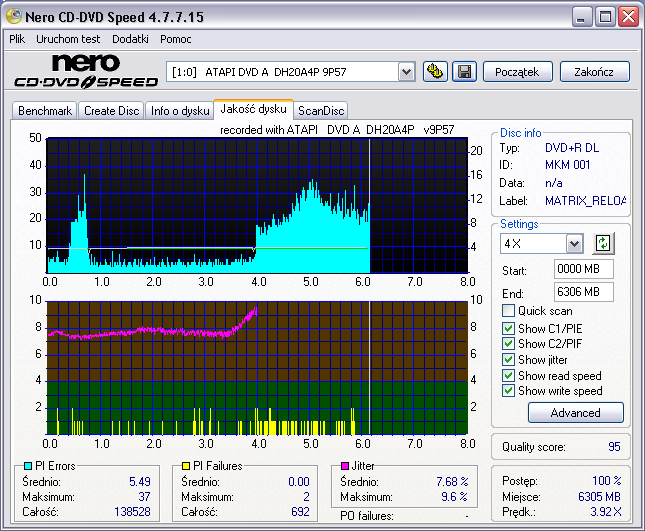Click the label value MATRIX_RELOA
The width and height of the screenshot is (645, 531).
585,201
